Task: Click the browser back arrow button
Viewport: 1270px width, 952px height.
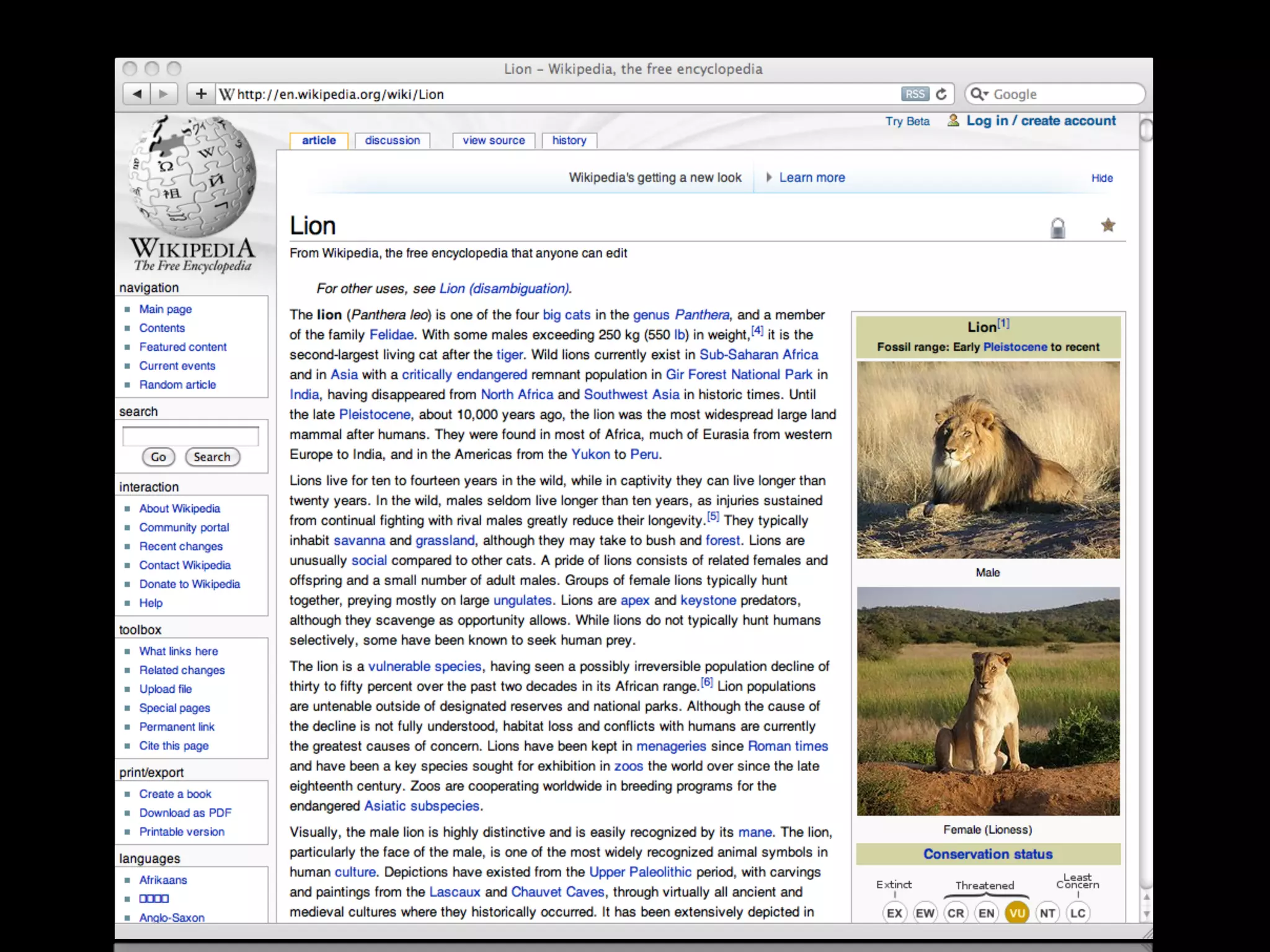Action: pyautogui.click(x=137, y=94)
